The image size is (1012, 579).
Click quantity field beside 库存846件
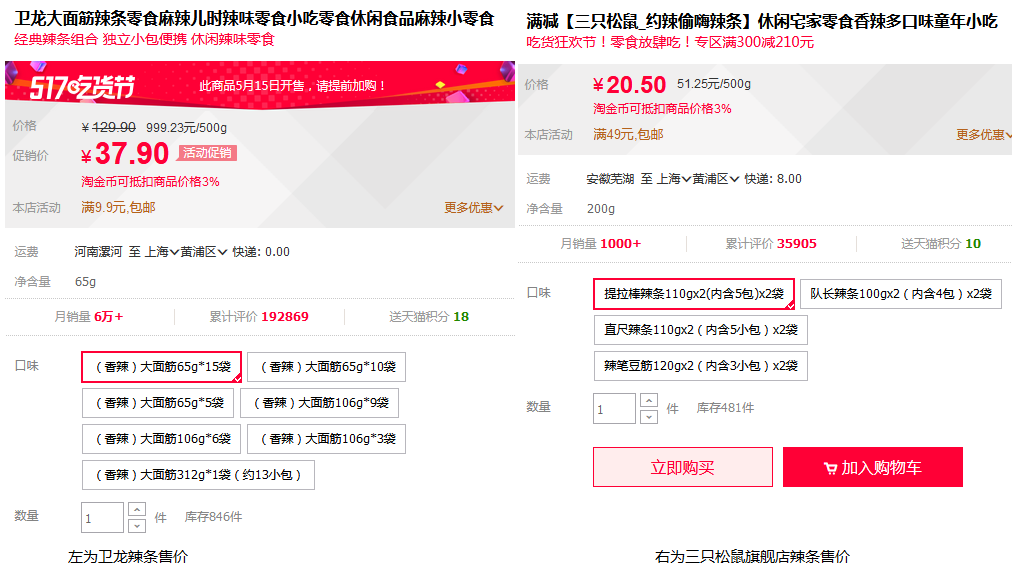coord(102,518)
